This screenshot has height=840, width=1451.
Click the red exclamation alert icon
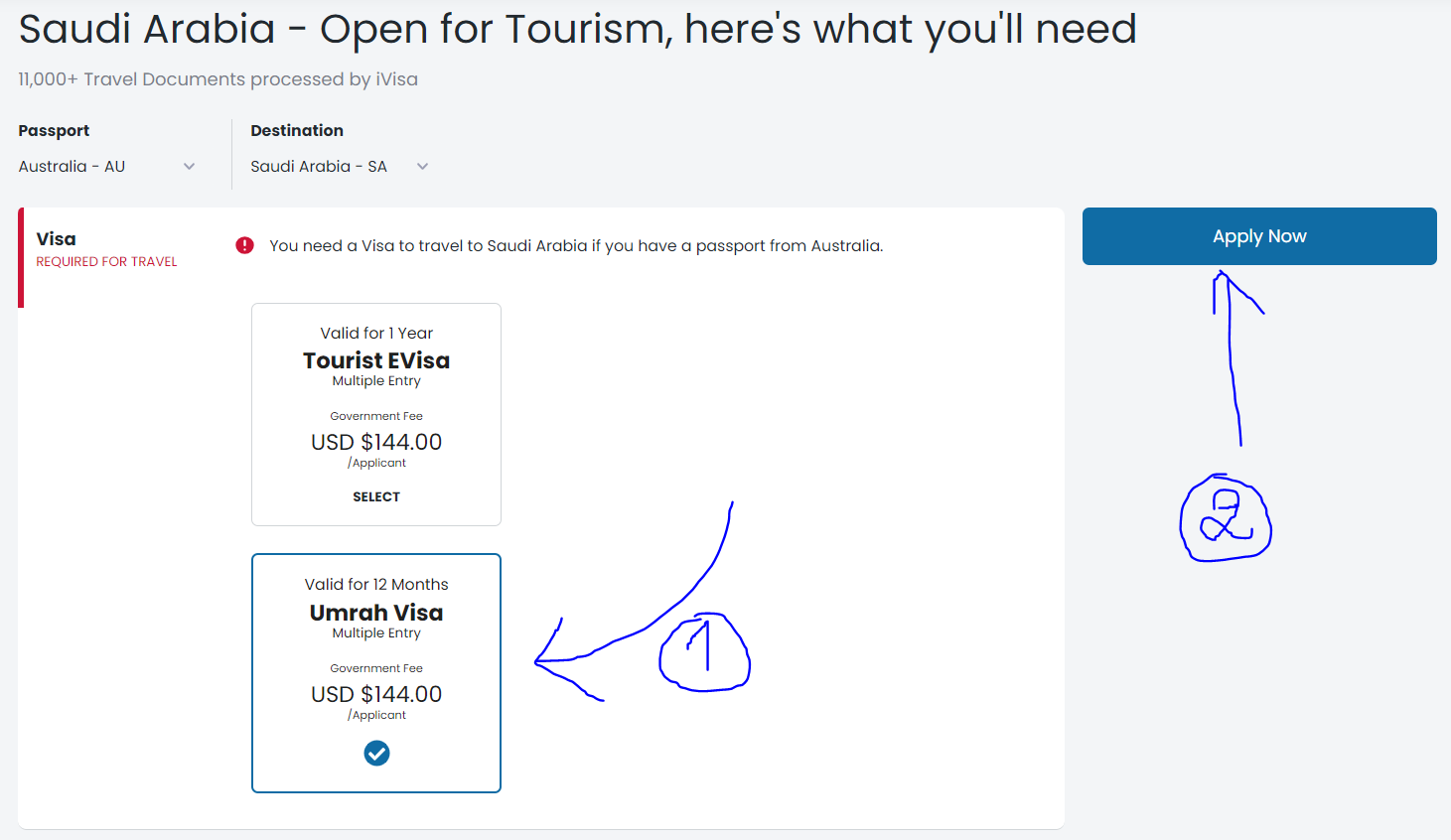(x=244, y=245)
